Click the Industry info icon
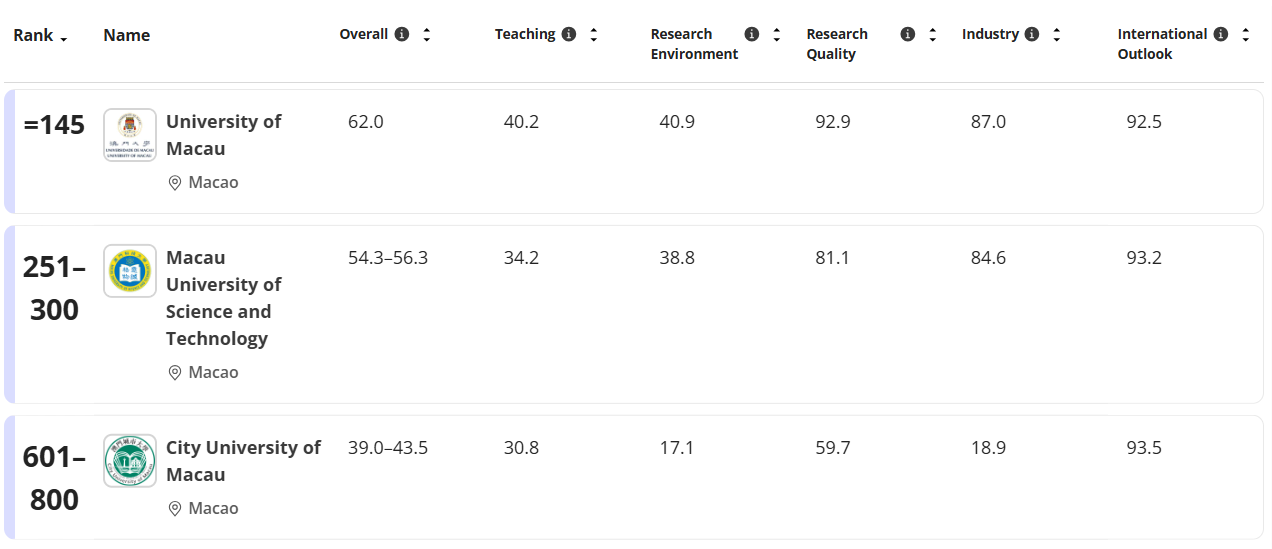Image resolution: width=1272 pixels, height=549 pixels. (1032, 34)
